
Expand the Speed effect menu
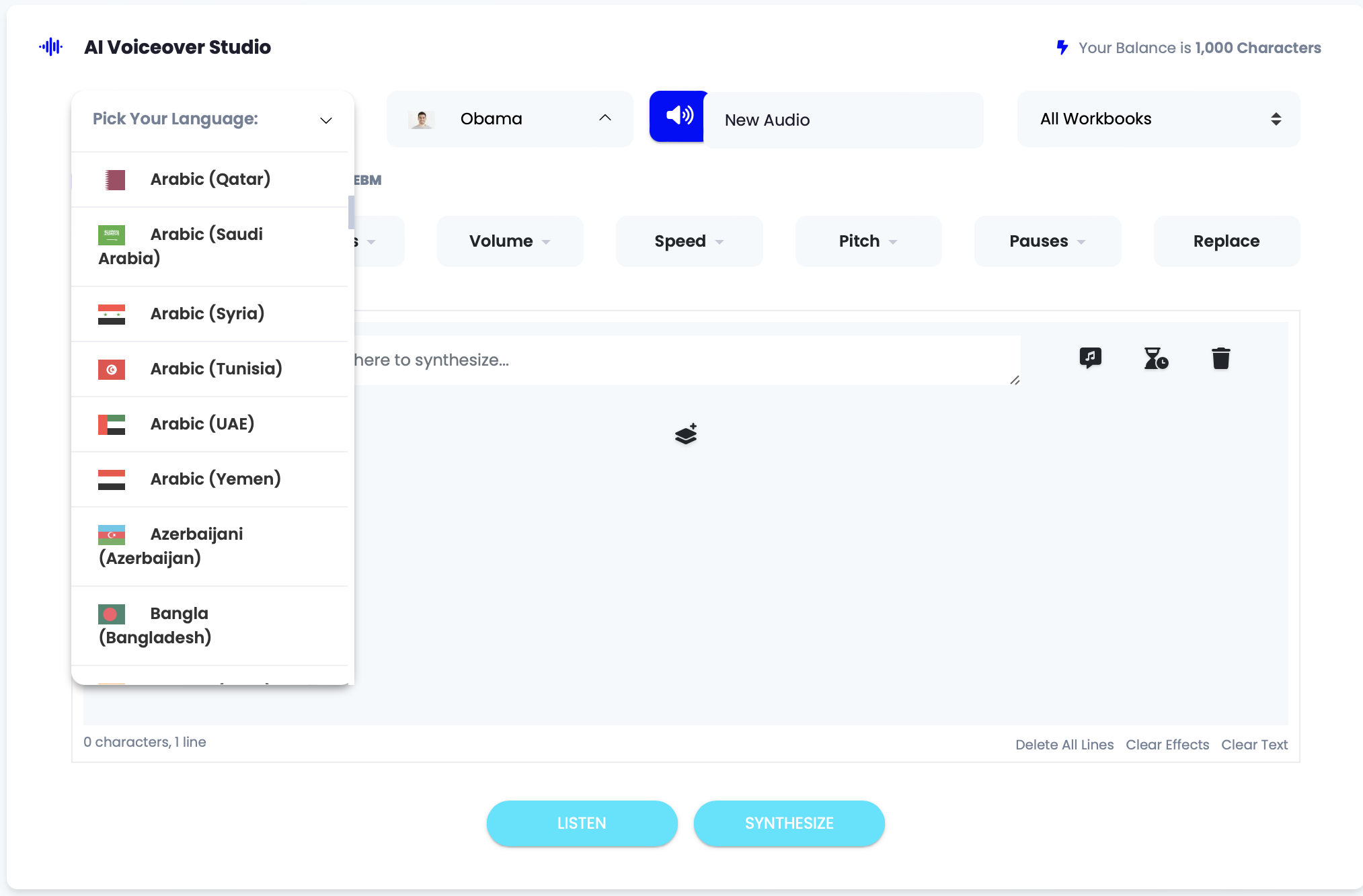[x=689, y=241]
